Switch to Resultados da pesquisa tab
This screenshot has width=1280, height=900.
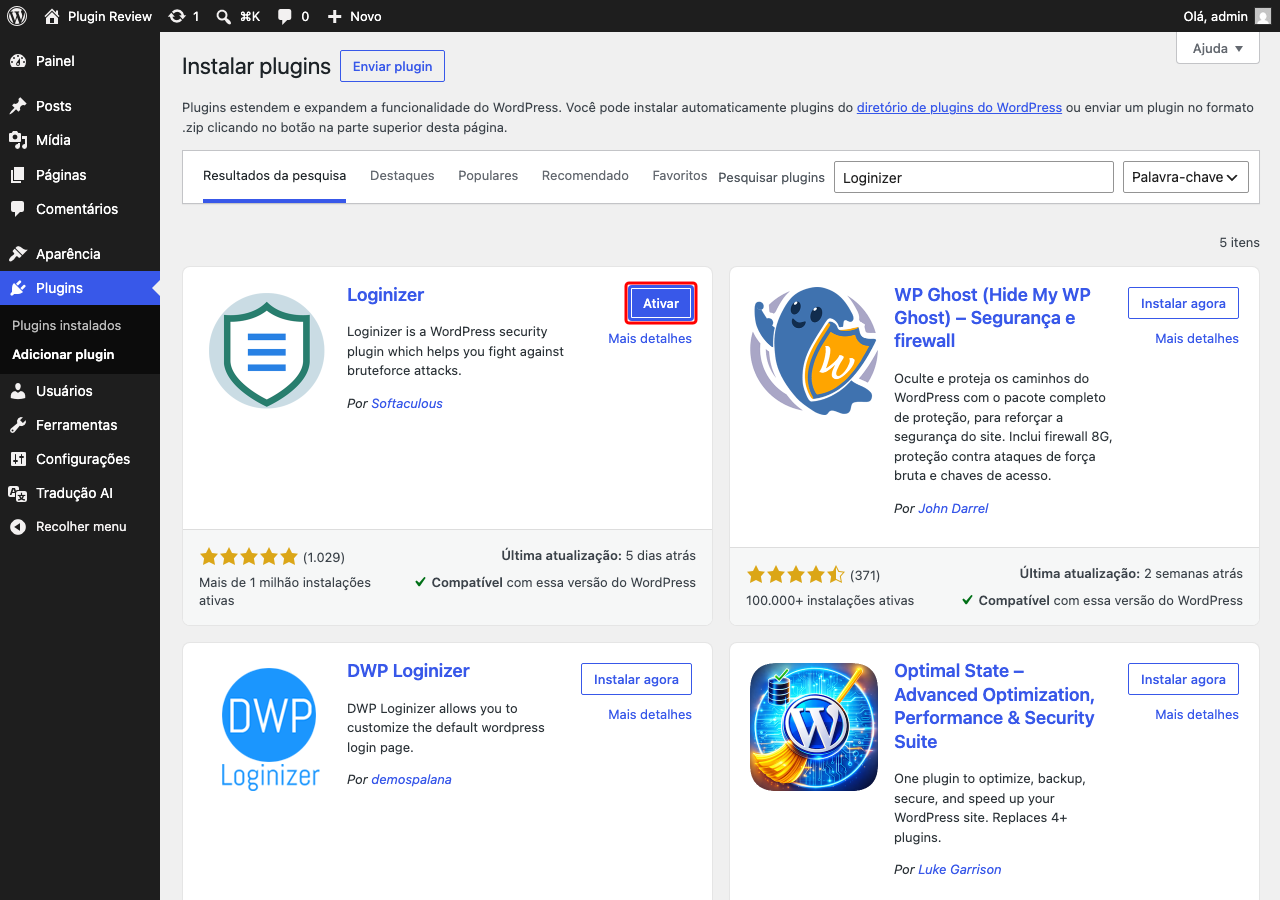tap(274, 176)
